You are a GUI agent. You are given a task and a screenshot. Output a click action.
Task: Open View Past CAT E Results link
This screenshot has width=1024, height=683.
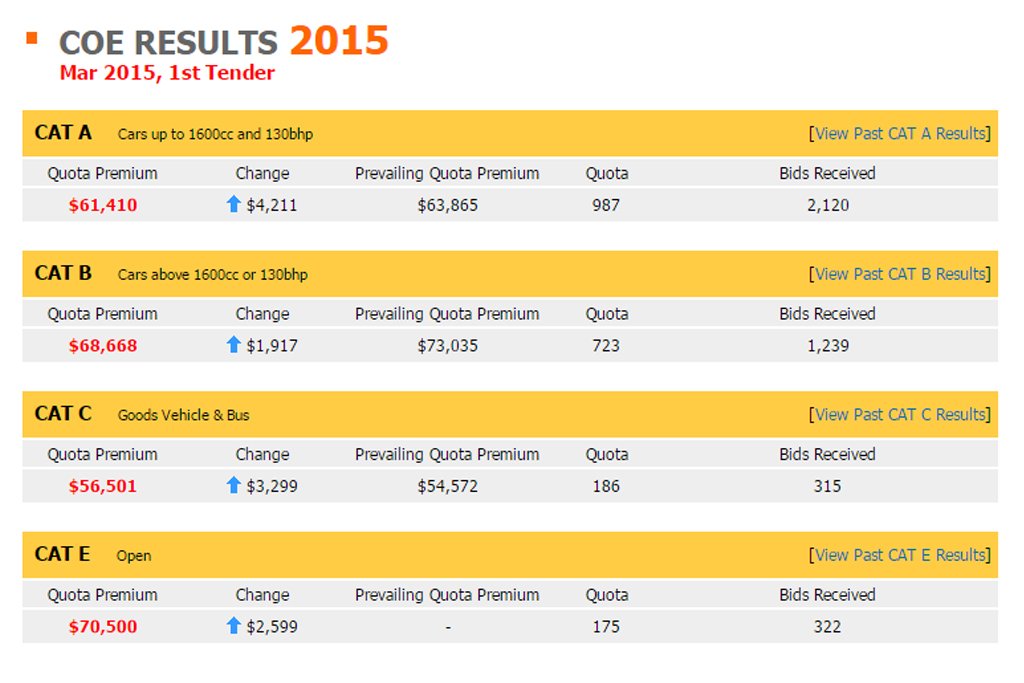click(x=899, y=554)
